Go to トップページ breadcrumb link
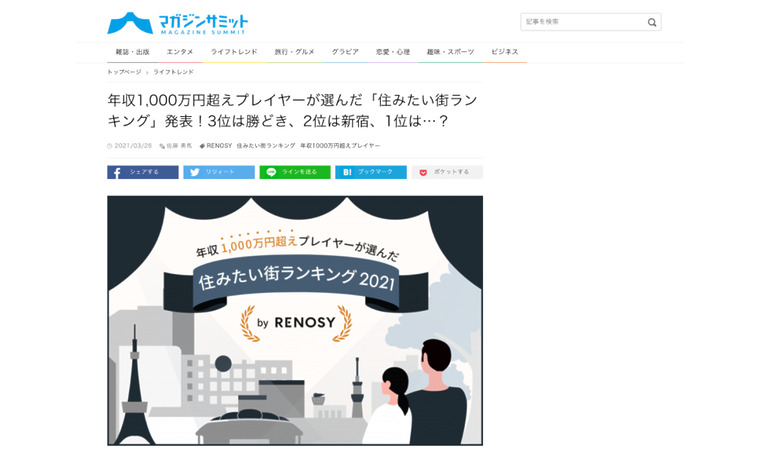This screenshot has width=760, height=456. pyautogui.click(x=124, y=72)
